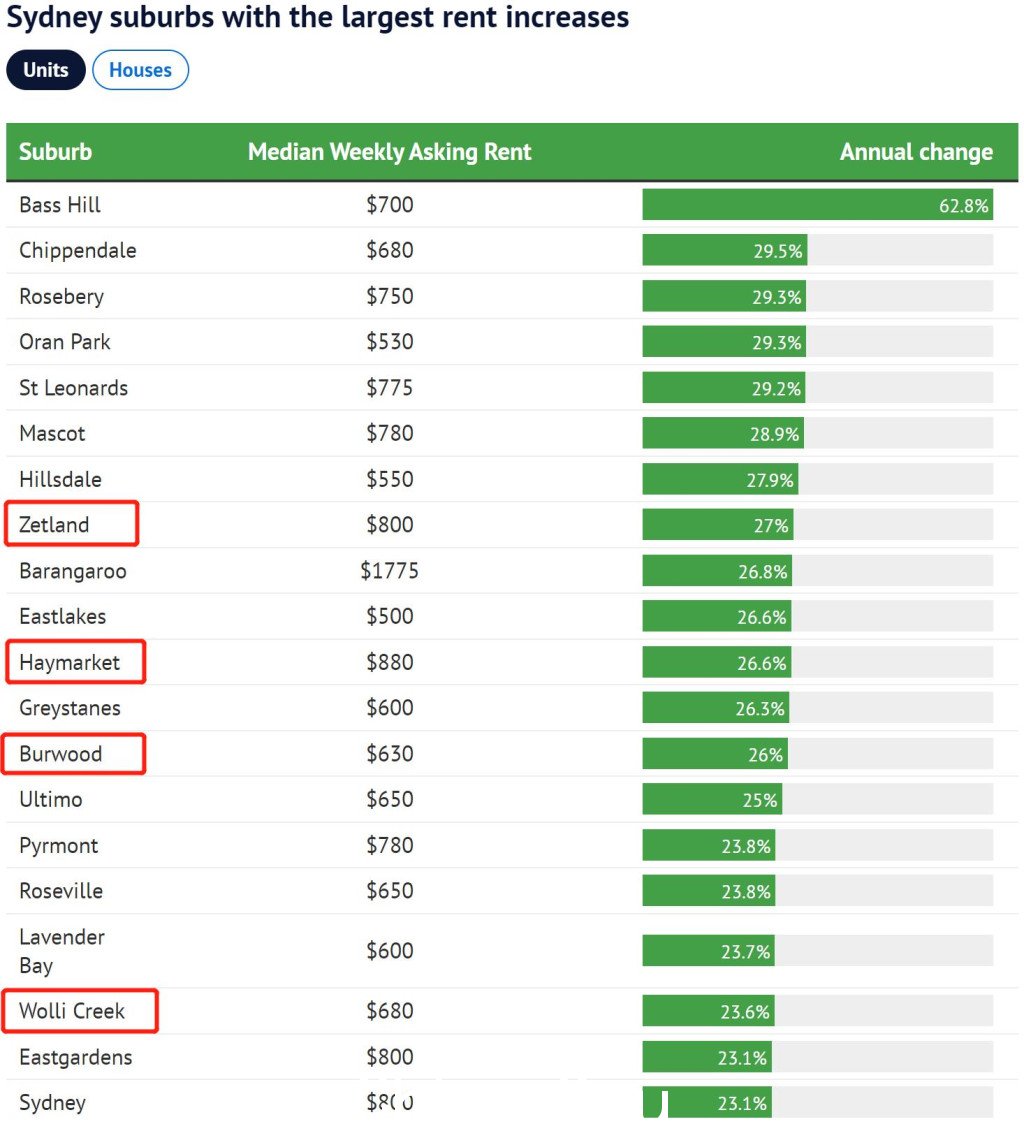Click the Rosebery table row name
The width and height of the screenshot is (1024, 1131).
point(61,297)
